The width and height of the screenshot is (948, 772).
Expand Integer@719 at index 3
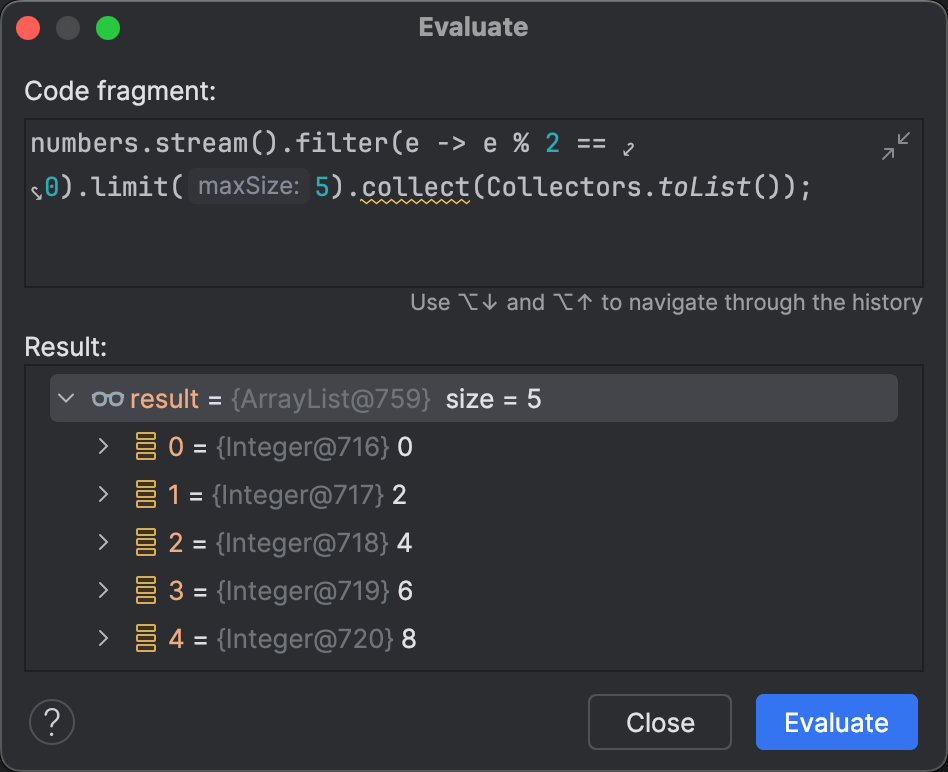(103, 590)
